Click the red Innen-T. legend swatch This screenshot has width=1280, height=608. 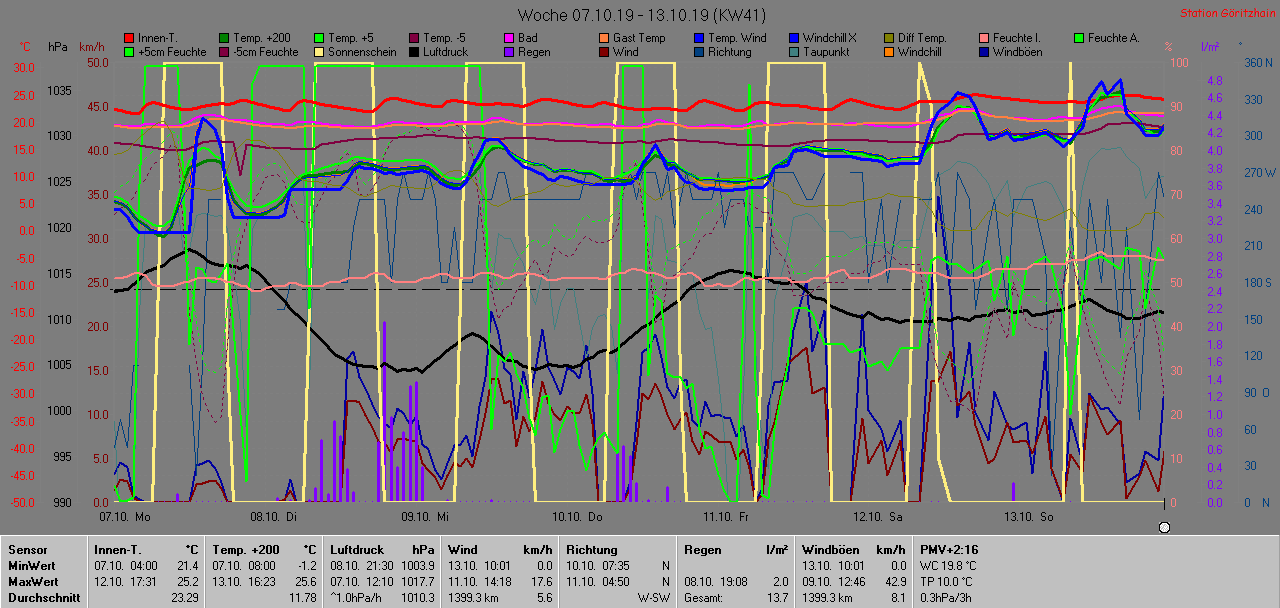pyautogui.click(x=128, y=38)
